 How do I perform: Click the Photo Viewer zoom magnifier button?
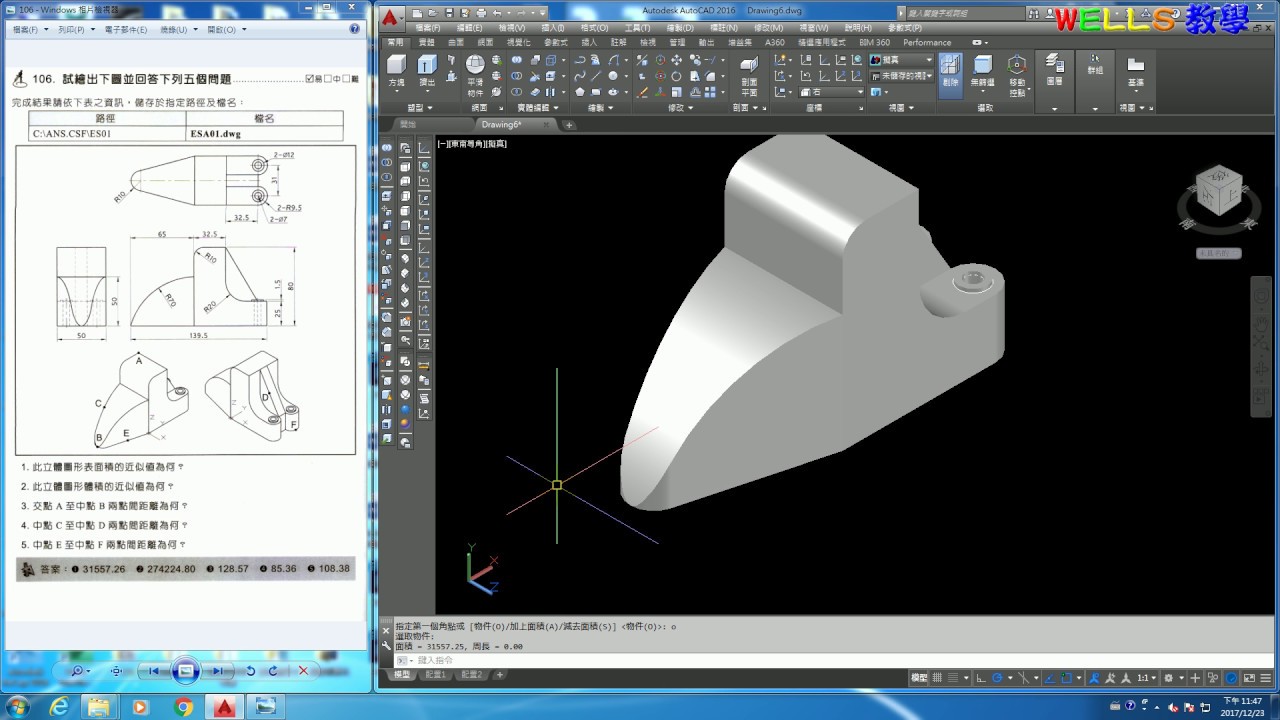click(78, 671)
